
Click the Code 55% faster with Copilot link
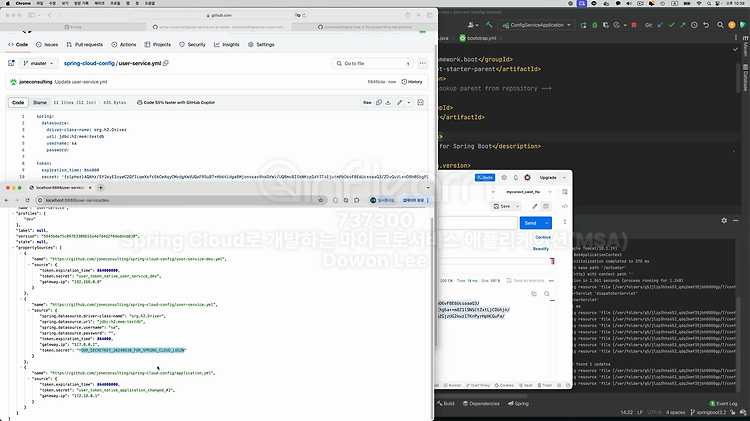[x=176, y=102]
